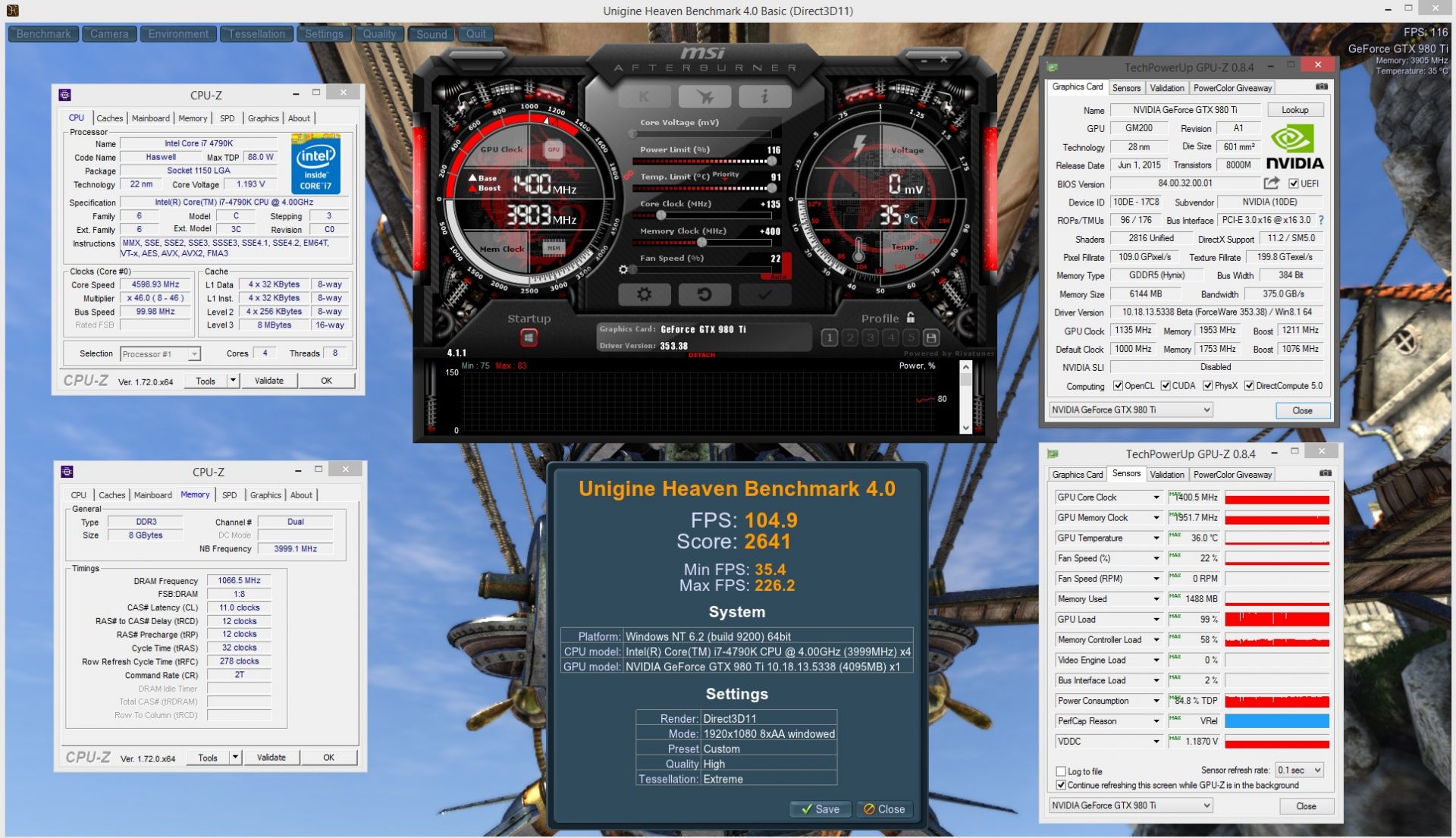This screenshot has width=1456, height=838.
Task: Click Validate in the CPU-Z processor window
Action: [x=269, y=381]
